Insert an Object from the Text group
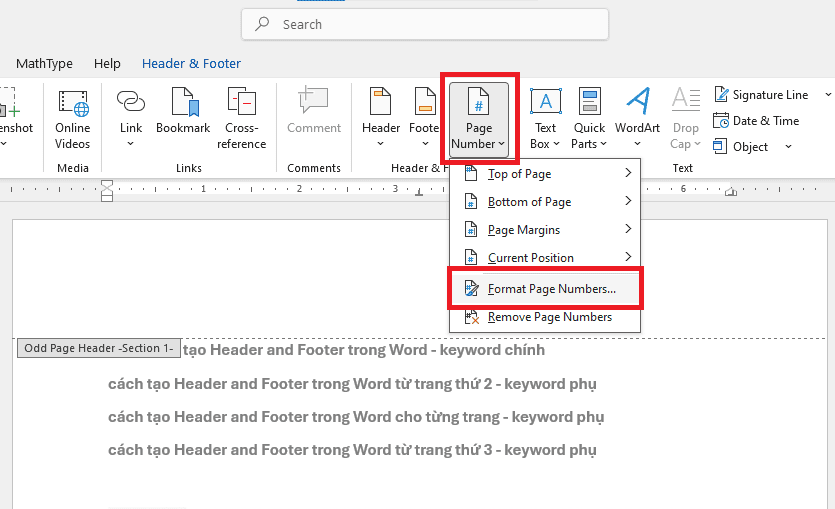This screenshot has width=835, height=509. point(741,146)
